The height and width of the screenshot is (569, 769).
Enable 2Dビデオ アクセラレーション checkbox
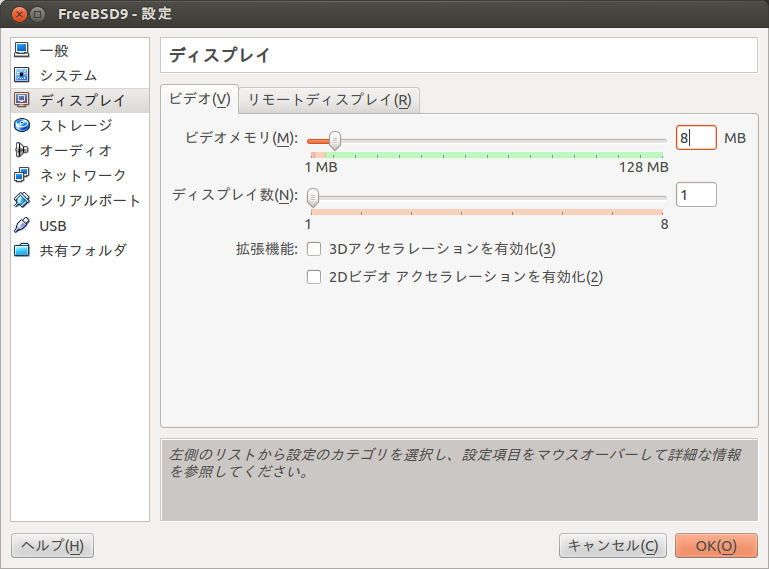coord(314,277)
